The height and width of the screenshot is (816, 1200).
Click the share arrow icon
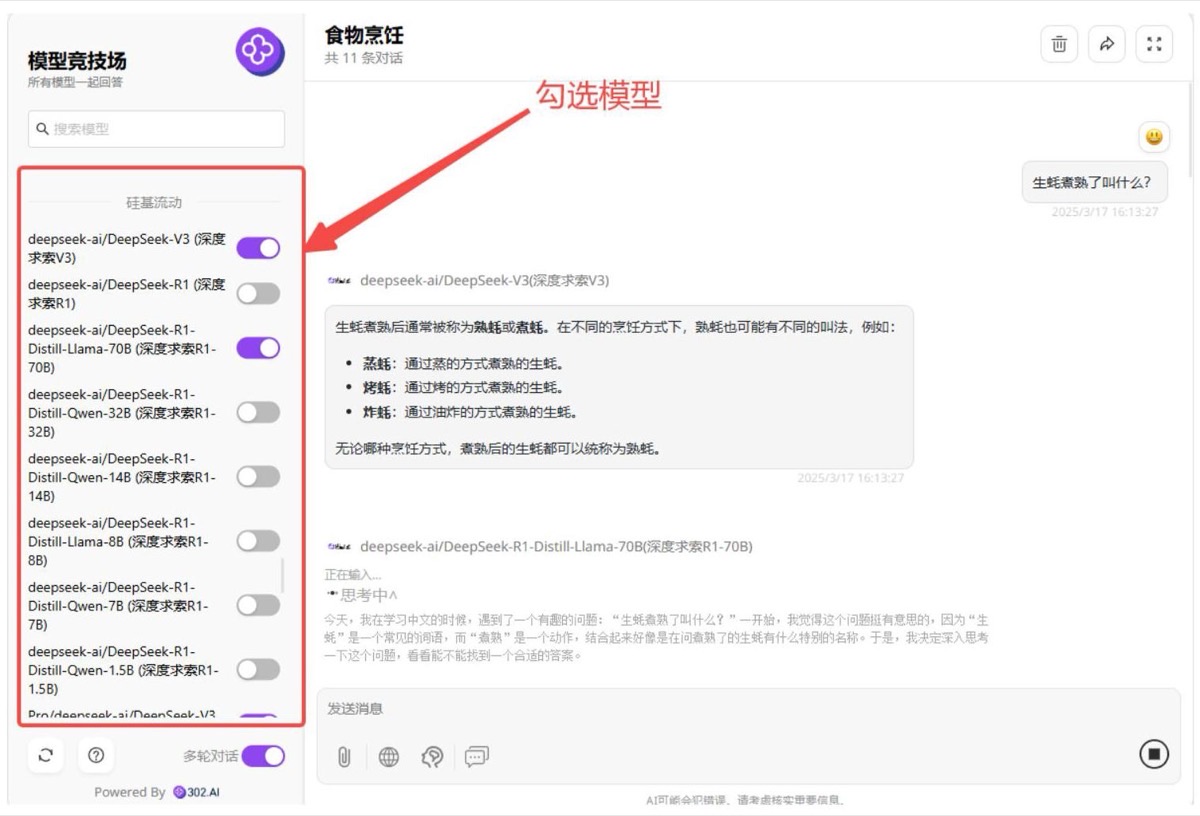pyautogui.click(x=1107, y=44)
